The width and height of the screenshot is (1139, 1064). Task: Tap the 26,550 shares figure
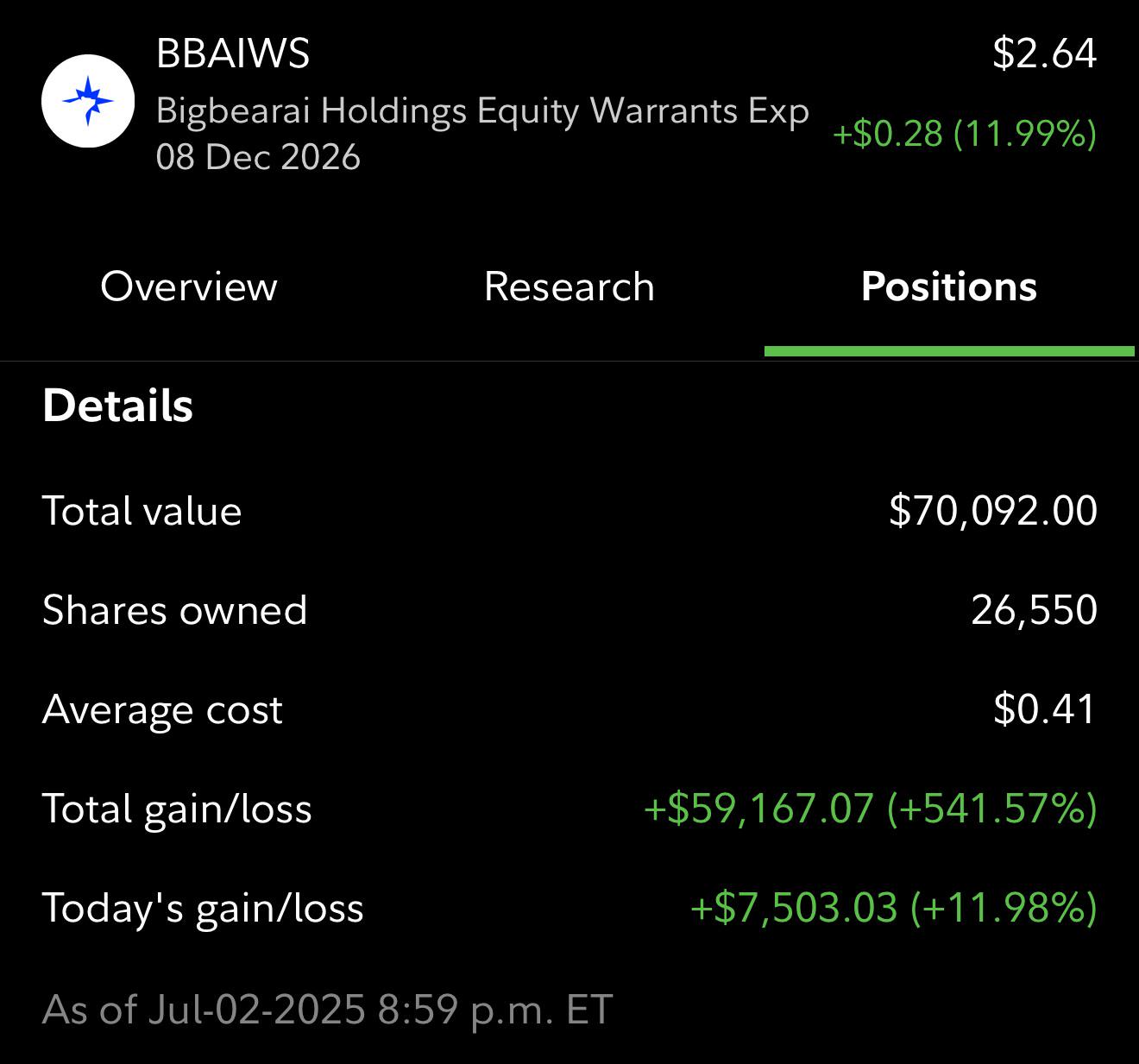click(1034, 610)
